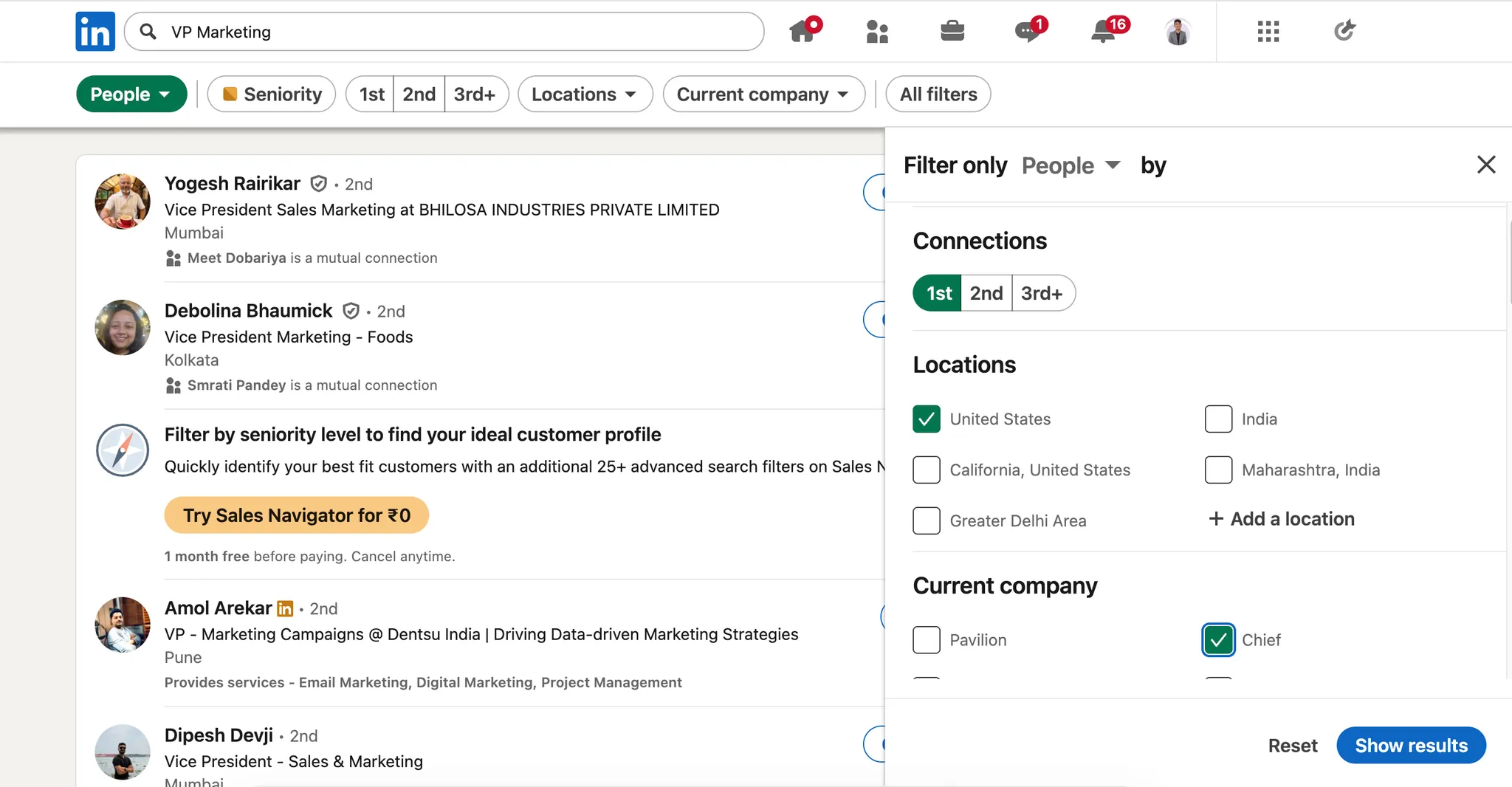Open the Jobs briefcase icon
This screenshot has width=1512, height=787.
[x=952, y=31]
